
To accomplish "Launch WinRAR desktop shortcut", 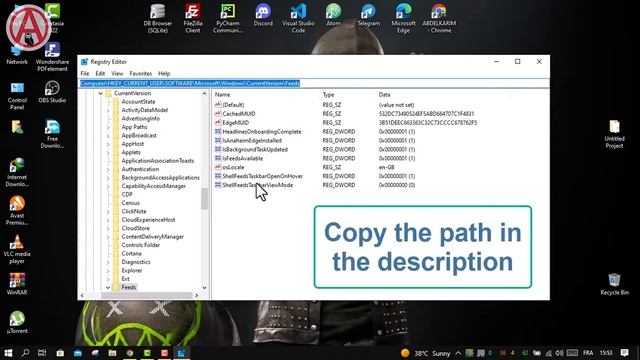I will pyautogui.click(x=17, y=284).
